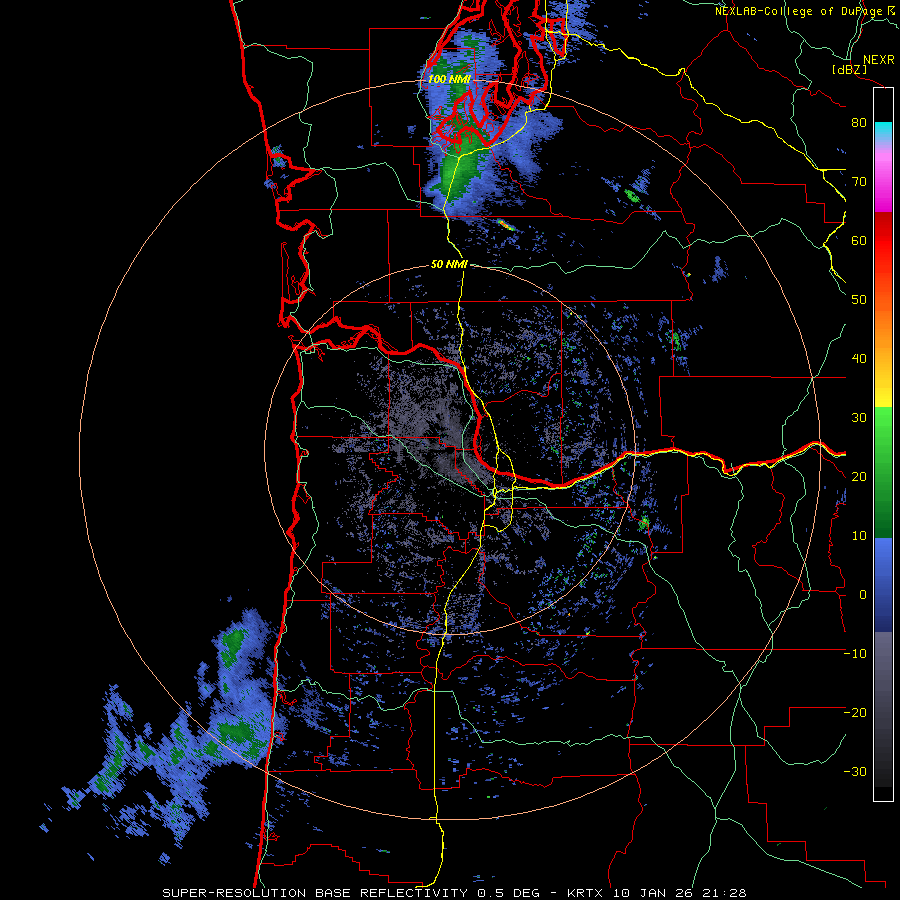Click the 'KRTX' station identifier in caption
The width and height of the screenshot is (900, 900).
click(587, 893)
